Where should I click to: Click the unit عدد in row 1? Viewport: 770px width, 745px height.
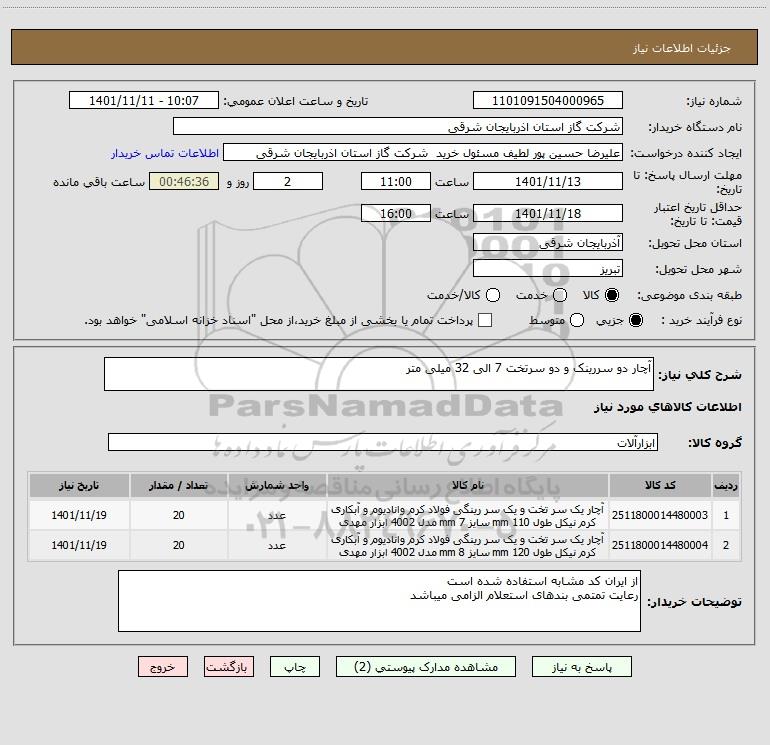pyautogui.click(x=277, y=515)
